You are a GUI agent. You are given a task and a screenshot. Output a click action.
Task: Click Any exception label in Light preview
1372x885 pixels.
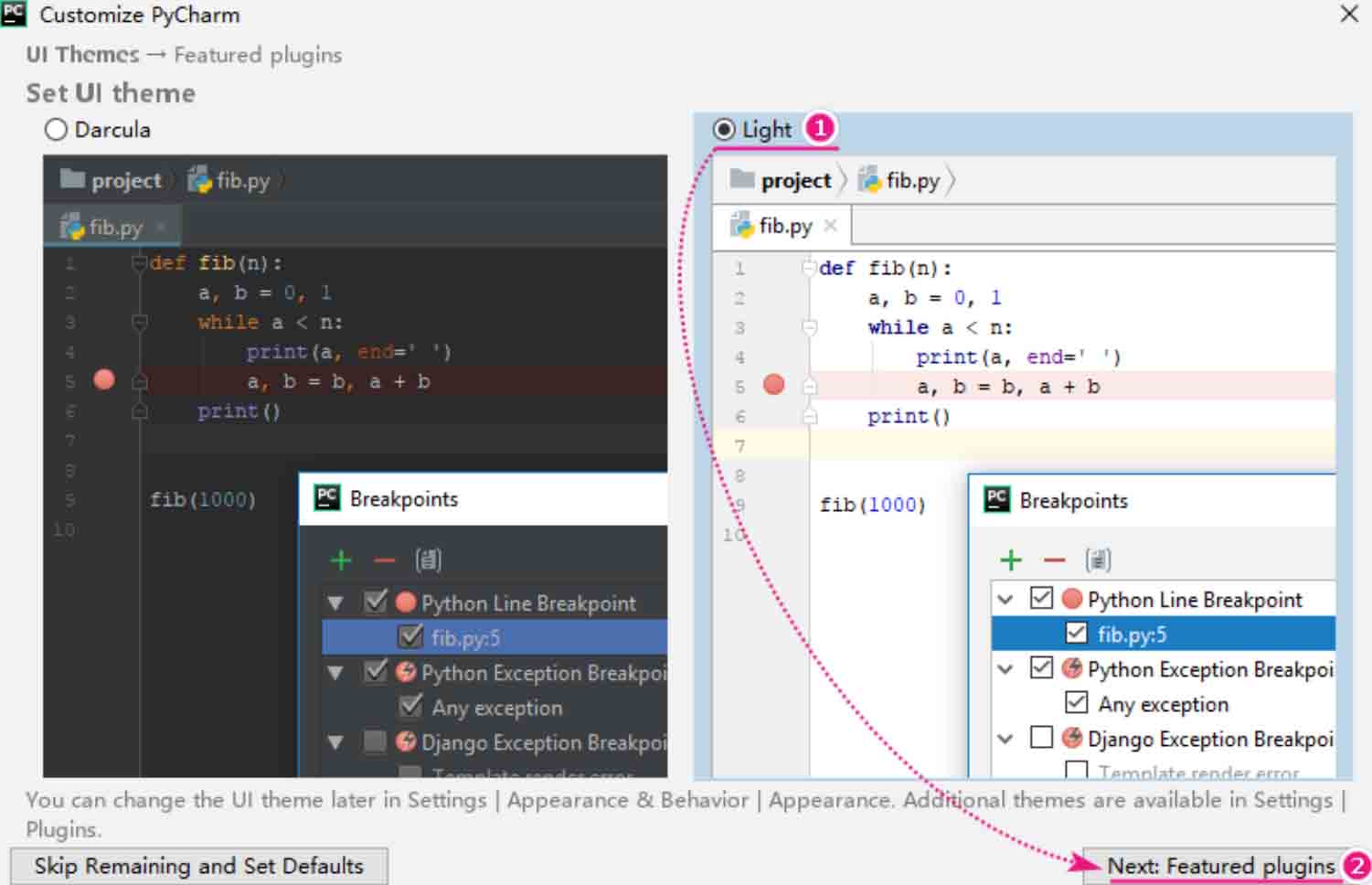(x=1164, y=704)
